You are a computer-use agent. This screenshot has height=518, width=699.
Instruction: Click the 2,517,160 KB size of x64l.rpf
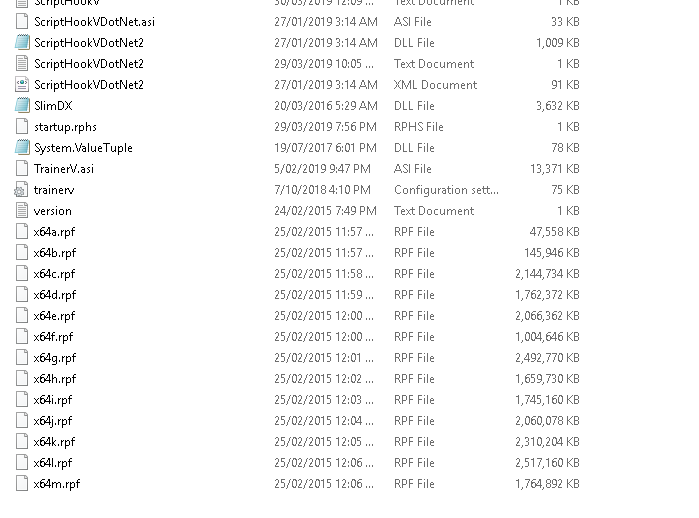(547, 463)
